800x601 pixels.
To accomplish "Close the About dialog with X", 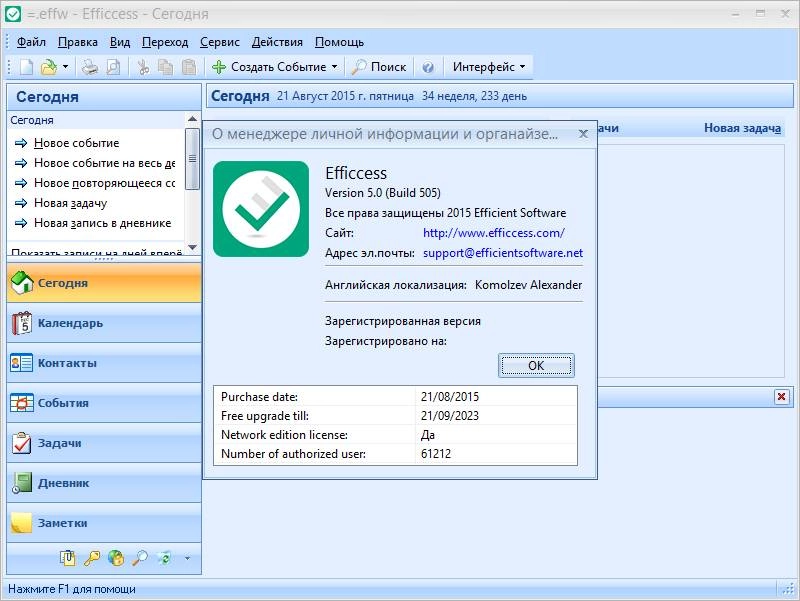I will [583, 134].
